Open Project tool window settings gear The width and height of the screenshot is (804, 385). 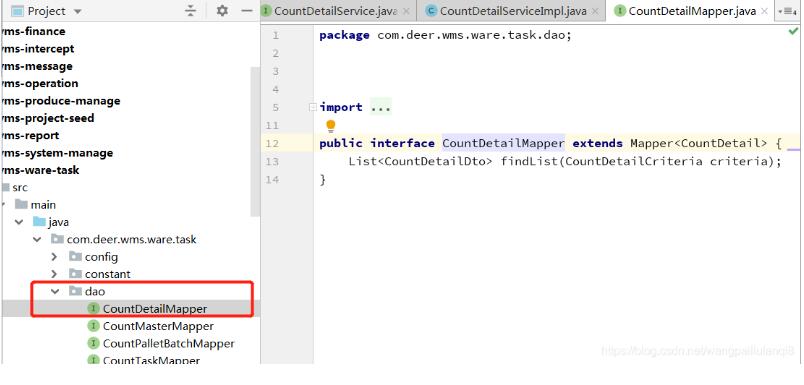tap(222, 11)
